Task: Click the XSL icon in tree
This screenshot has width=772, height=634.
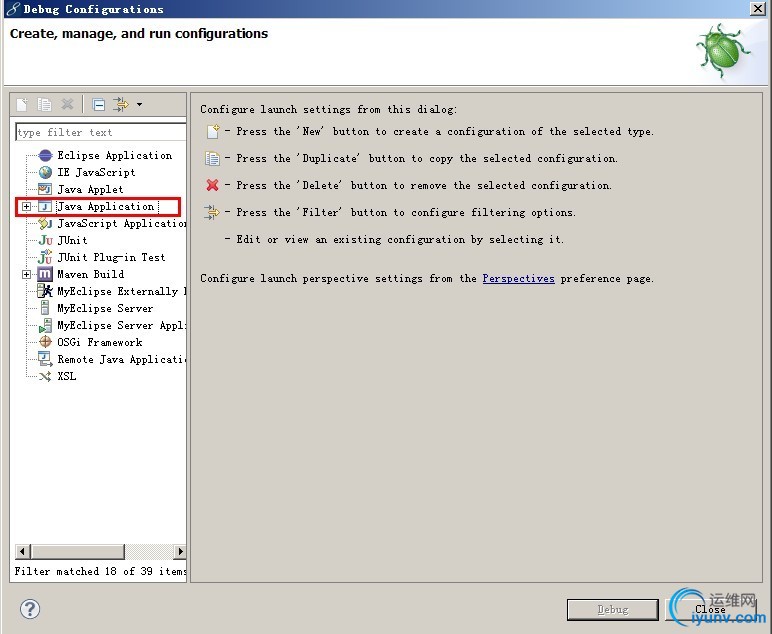Action: (45, 377)
